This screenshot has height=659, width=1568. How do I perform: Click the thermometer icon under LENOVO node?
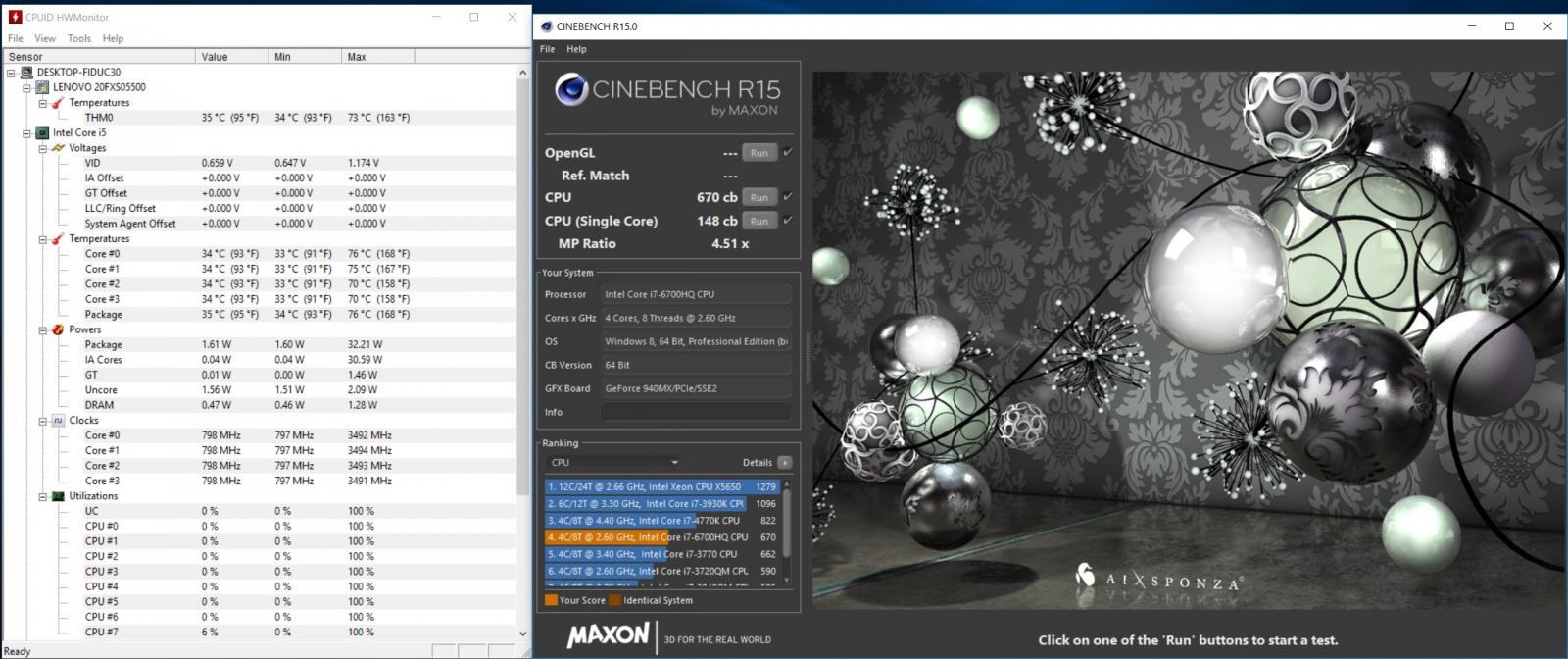coord(58,103)
